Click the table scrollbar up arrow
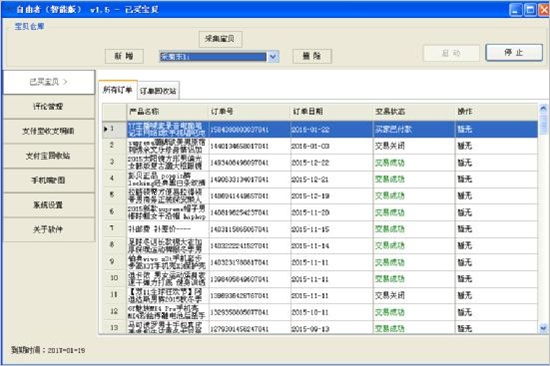Image resolution: width=550 pixels, height=366 pixels. pyautogui.click(x=543, y=108)
